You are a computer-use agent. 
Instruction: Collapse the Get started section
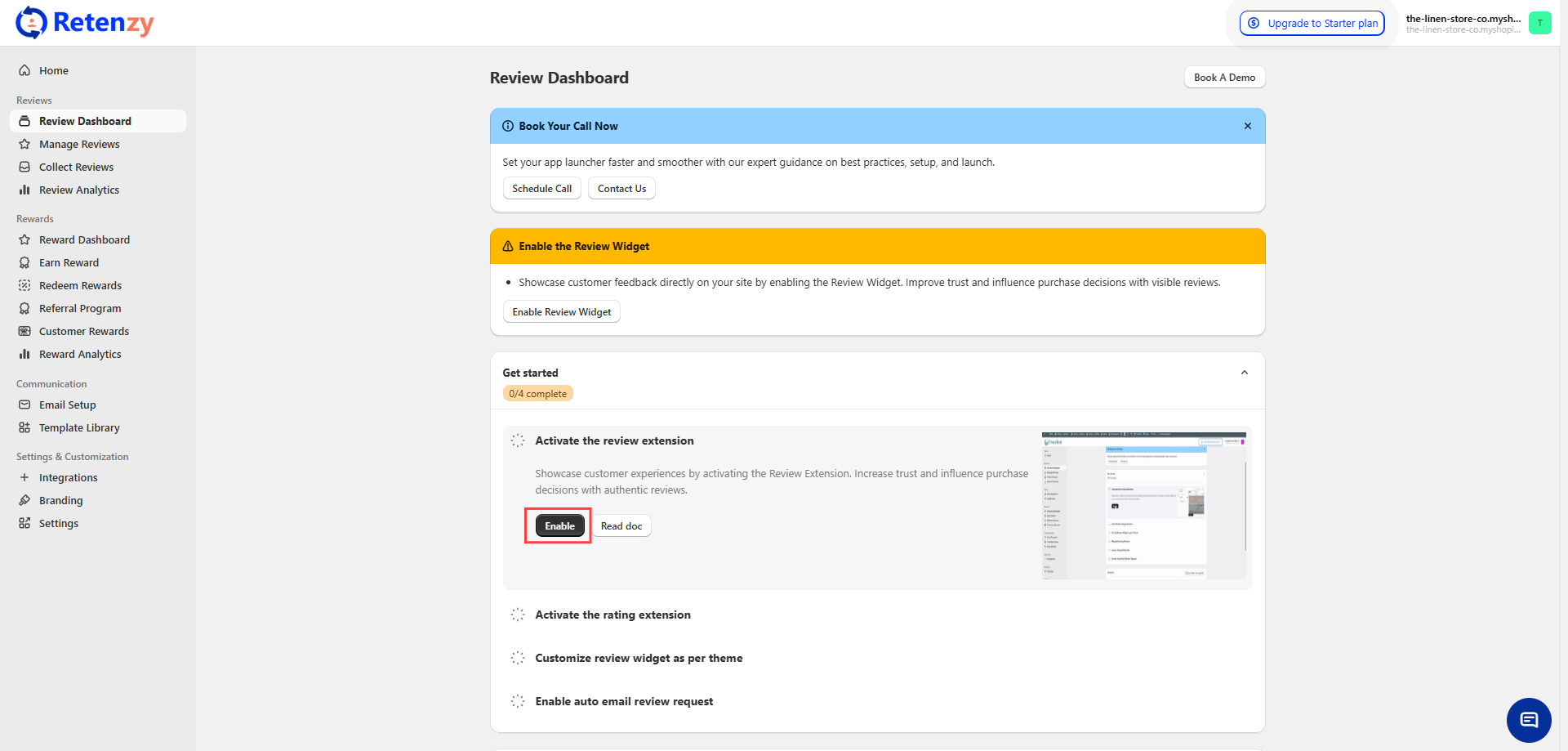coord(1244,373)
